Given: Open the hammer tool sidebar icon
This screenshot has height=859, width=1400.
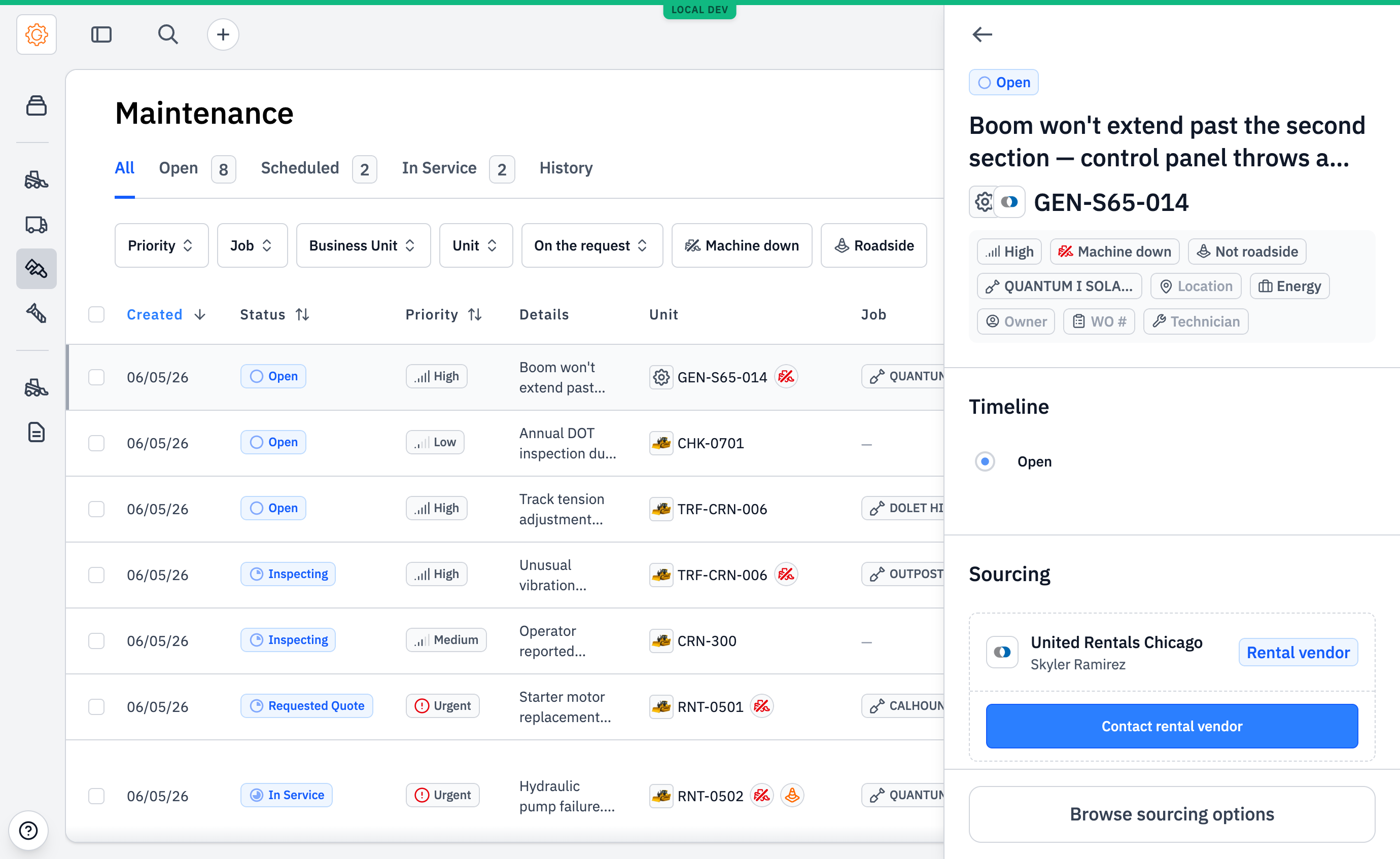Looking at the screenshot, I should [x=37, y=312].
